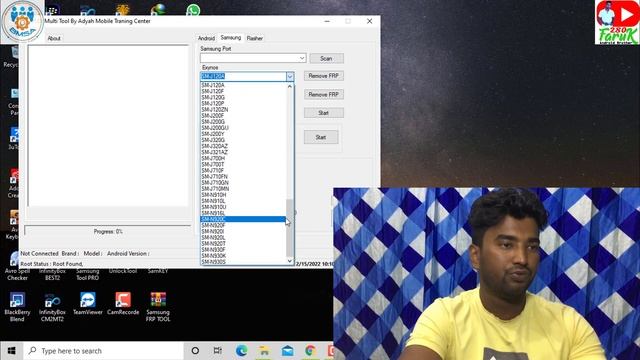Click inside the empty log output area
This screenshot has width=640, height=360.
109,126
